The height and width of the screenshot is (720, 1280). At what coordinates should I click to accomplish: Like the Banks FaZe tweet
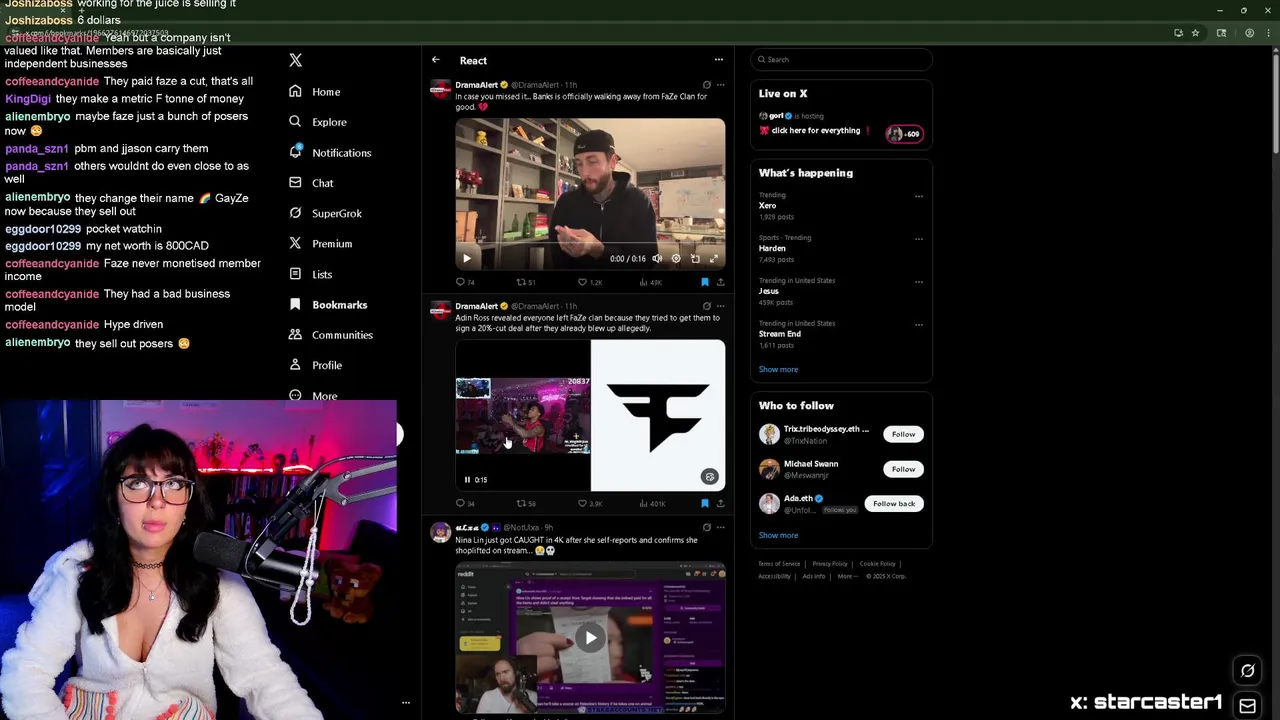coord(582,282)
